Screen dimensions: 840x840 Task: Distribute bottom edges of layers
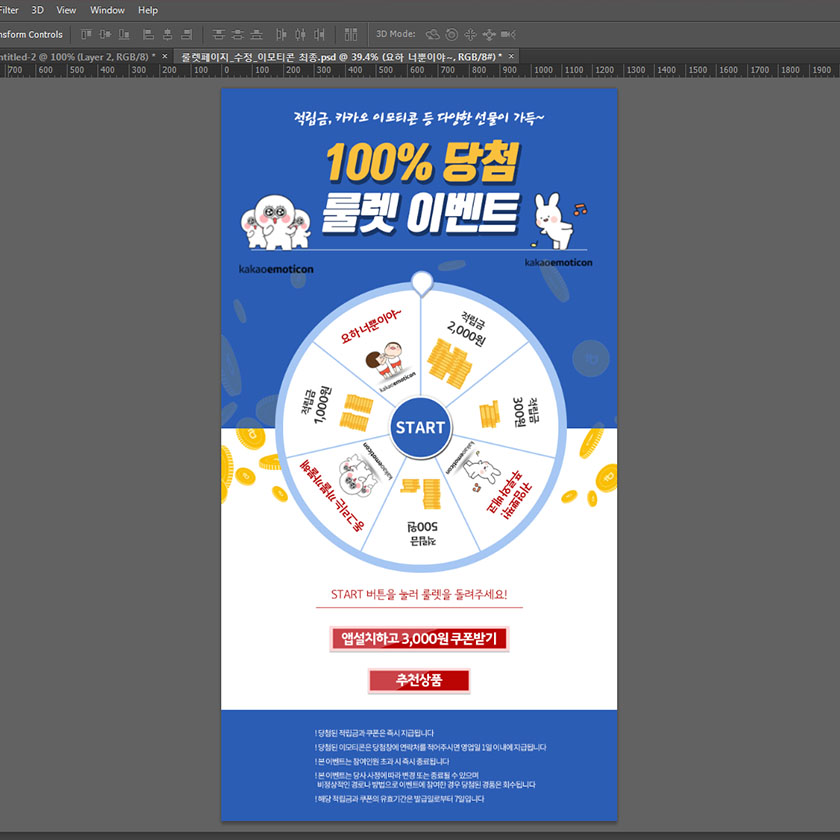pos(257,34)
